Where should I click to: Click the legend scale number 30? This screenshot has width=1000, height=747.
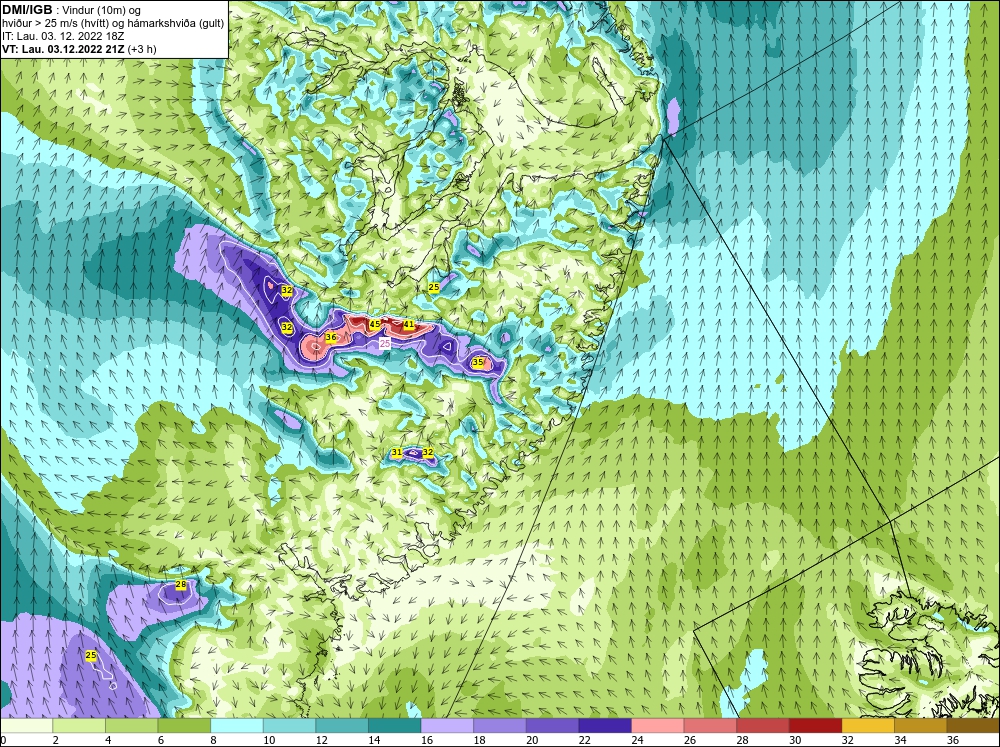795,740
